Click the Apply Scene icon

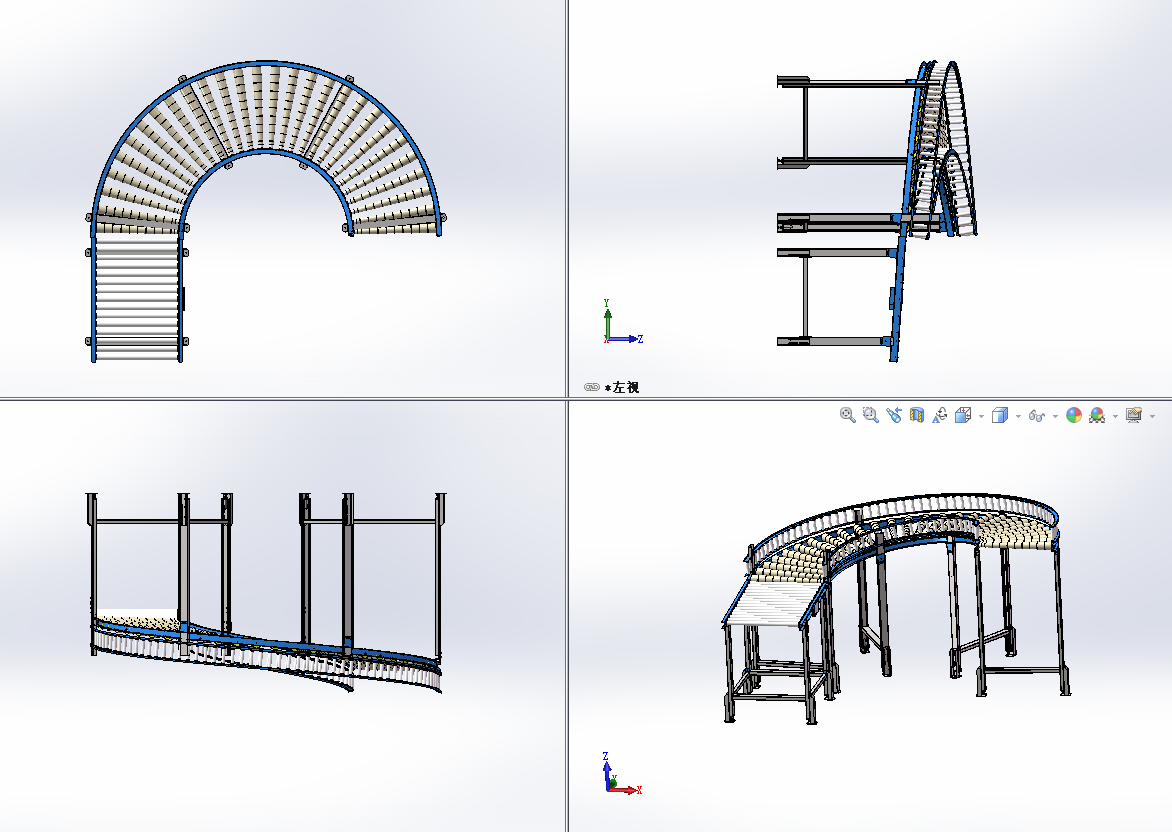point(1097,416)
